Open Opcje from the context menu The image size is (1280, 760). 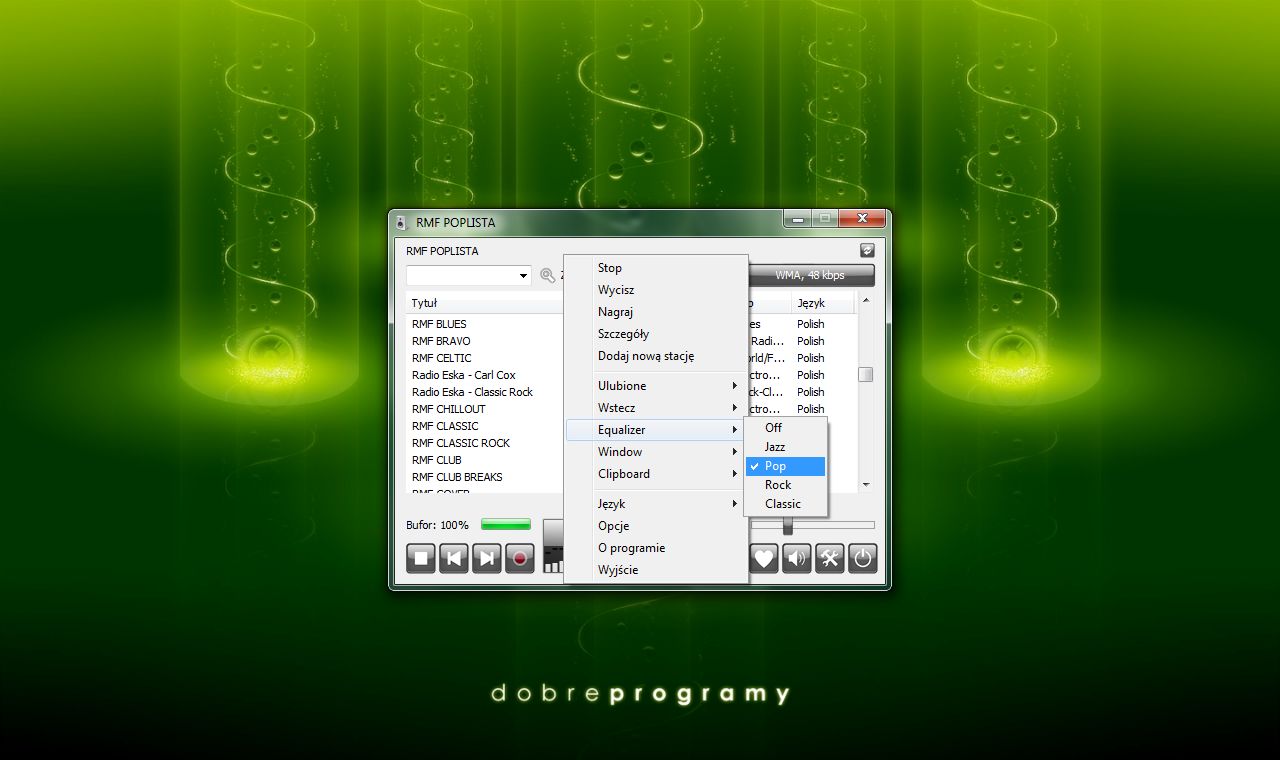click(x=656, y=526)
